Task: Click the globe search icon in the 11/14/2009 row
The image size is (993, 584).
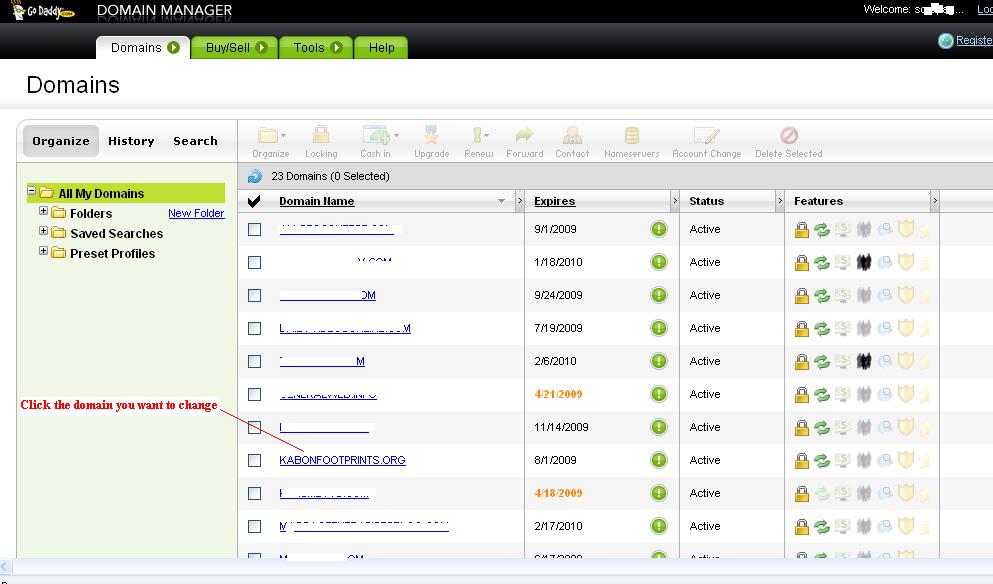Action: click(885, 428)
